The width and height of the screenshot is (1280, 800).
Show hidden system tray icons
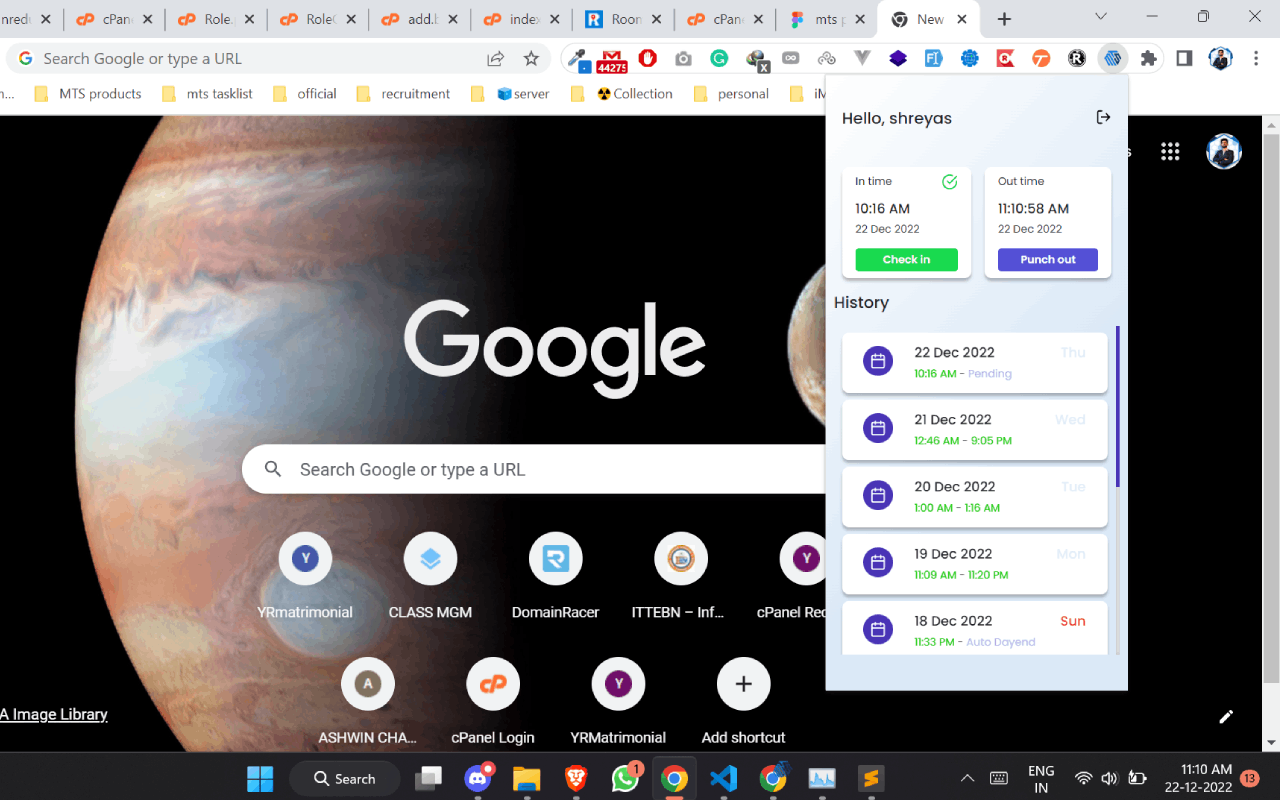click(967, 778)
